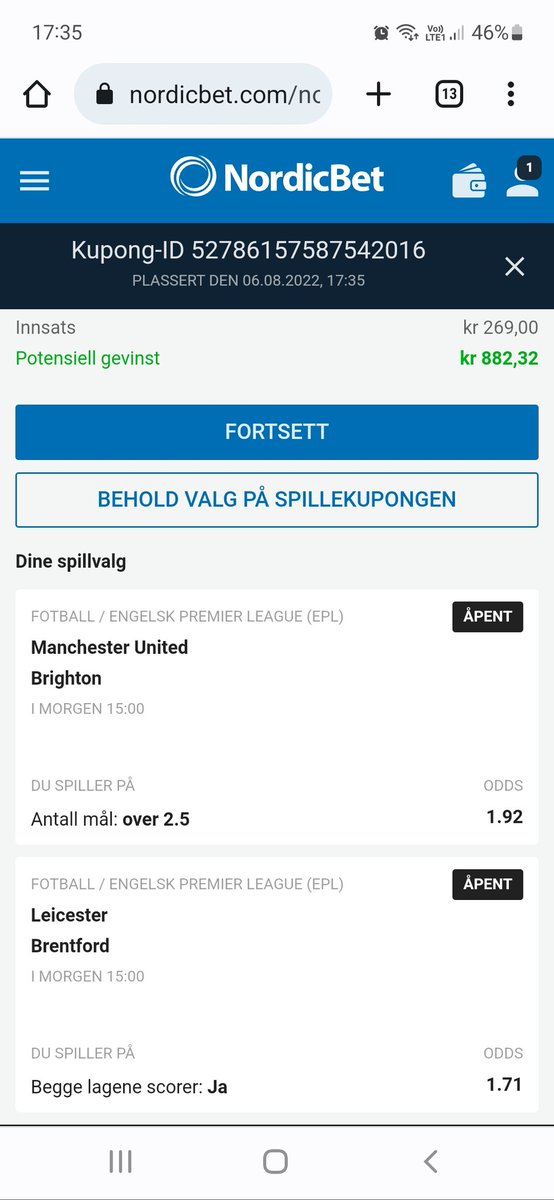This screenshot has height=1200, width=554.
Task: Tap ÅPENT badge on Leicester bet
Action: tap(488, 884)
